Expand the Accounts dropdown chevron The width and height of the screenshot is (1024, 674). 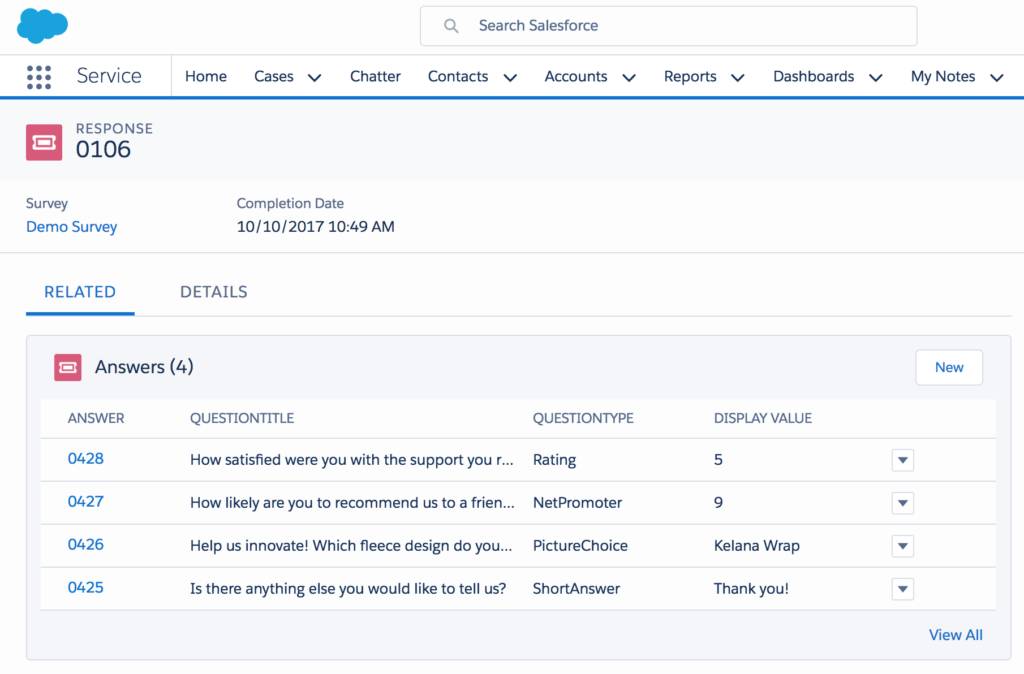click(629, 78)
